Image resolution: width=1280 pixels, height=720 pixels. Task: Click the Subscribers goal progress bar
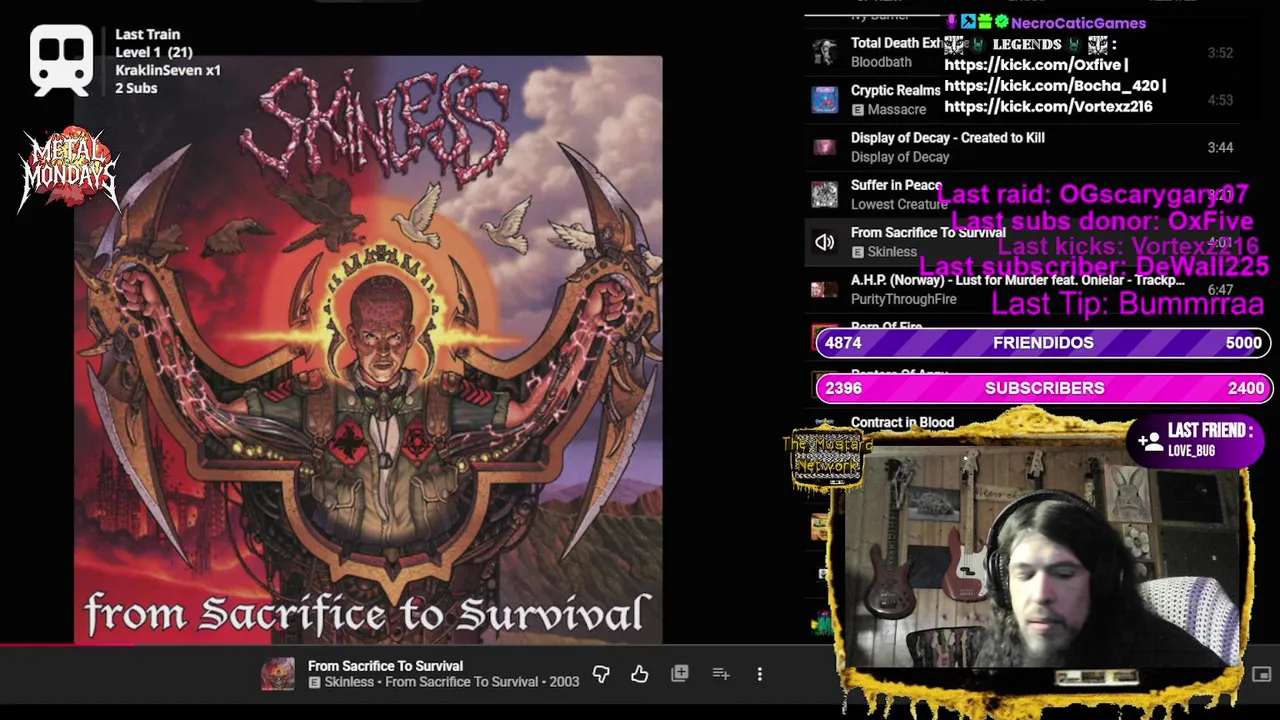1043,388
